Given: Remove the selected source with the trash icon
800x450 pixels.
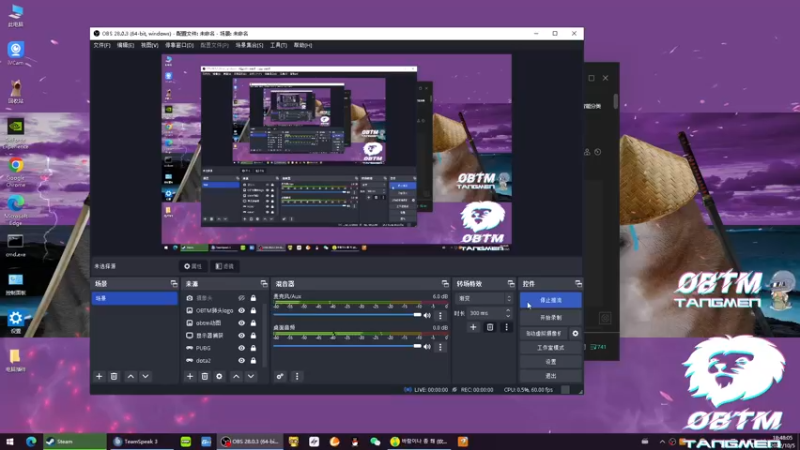Looking at the screenshot, I should [x=205, y=377].
